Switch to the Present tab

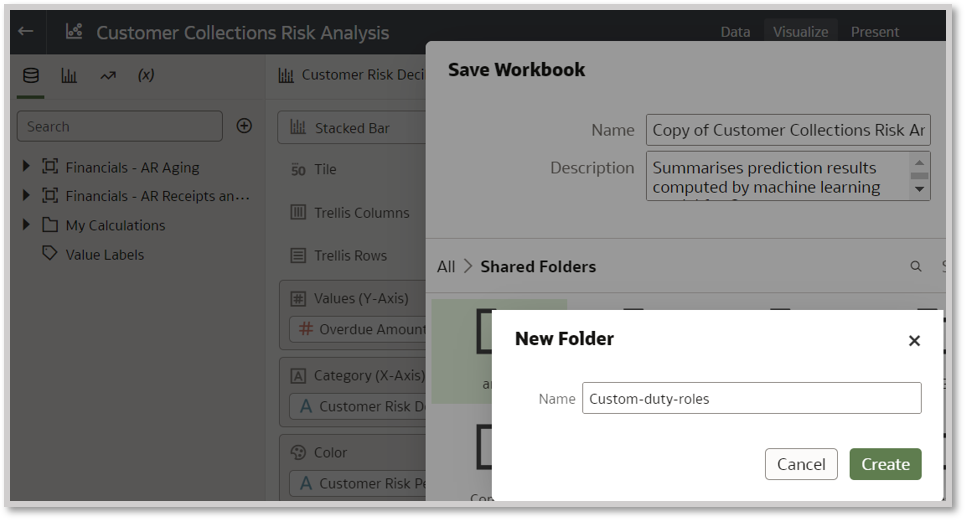pos(875,32)
